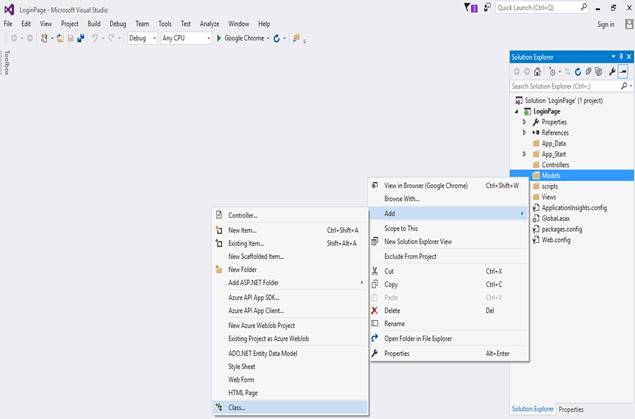Open the Analyze menu
The image size is (635, 419).
click(209, 24)
